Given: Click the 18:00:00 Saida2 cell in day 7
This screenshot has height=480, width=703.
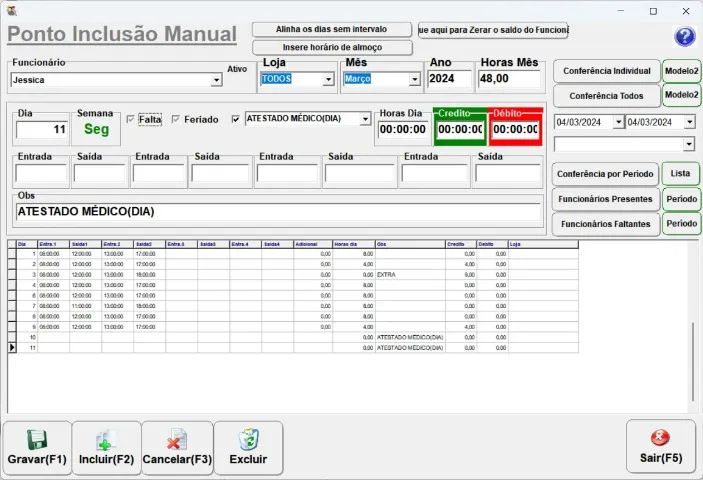Looking at the screenshot, I should (150, 306).
